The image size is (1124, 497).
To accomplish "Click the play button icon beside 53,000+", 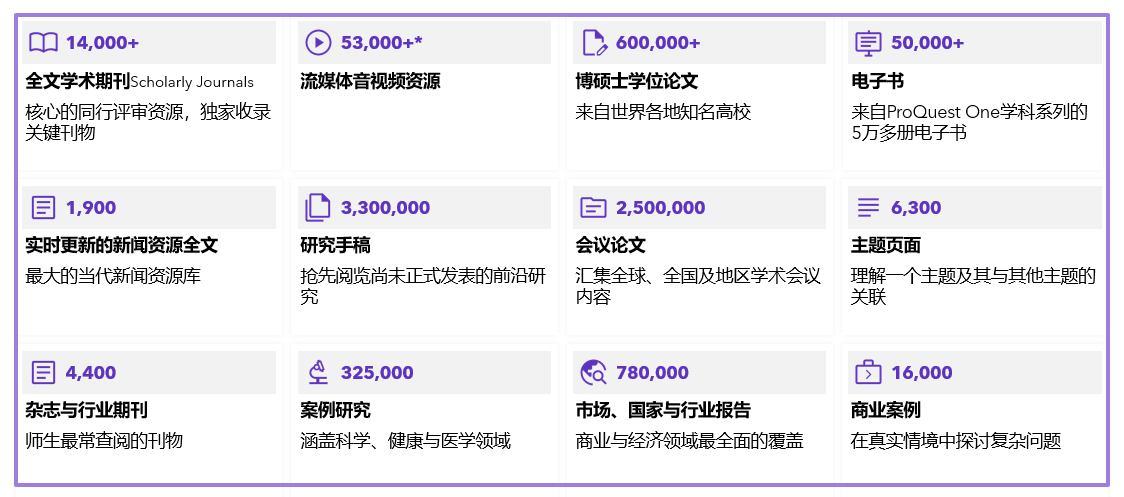I will 318,42.
